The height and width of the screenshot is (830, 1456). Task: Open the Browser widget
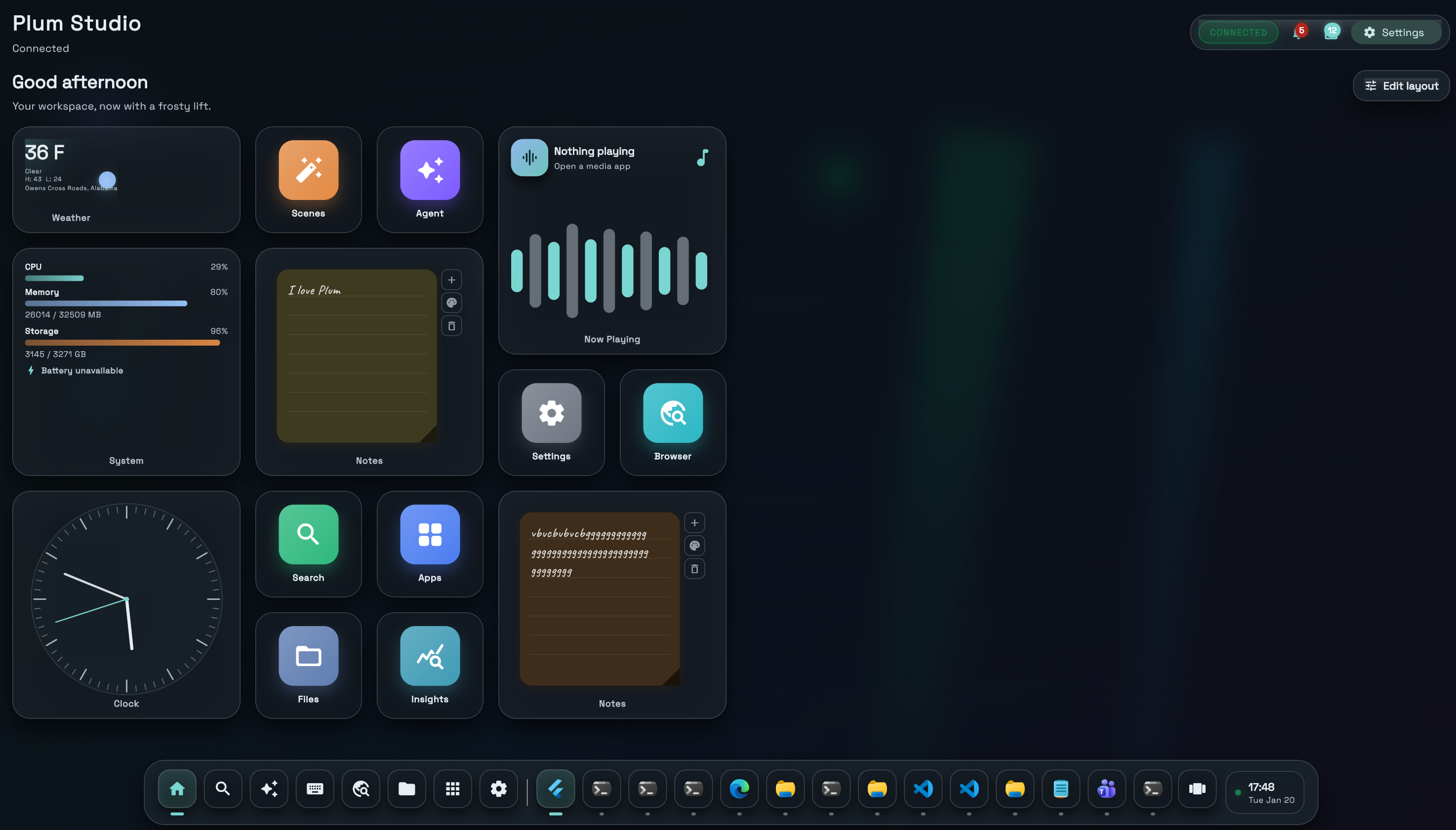672,413
